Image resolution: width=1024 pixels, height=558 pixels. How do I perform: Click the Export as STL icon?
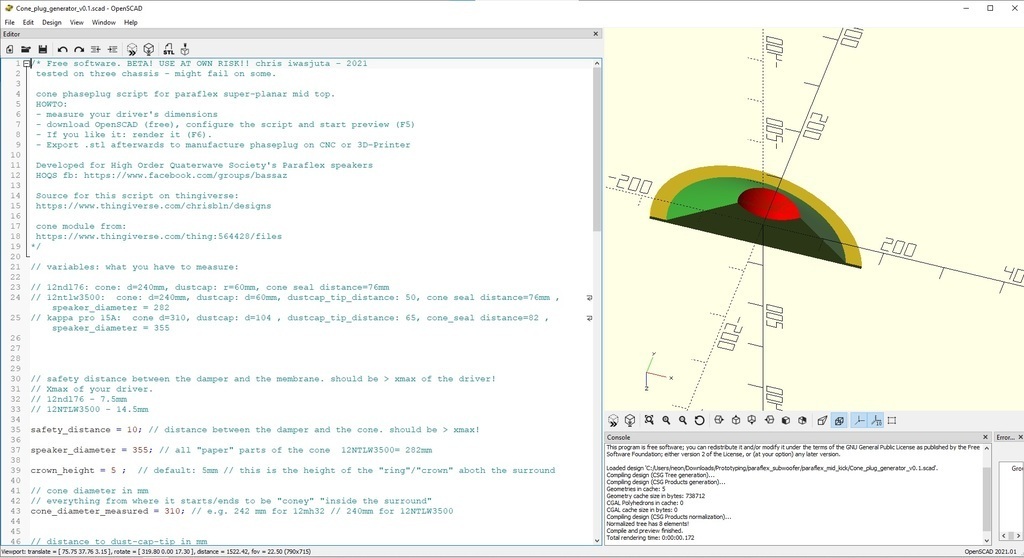[167, 49]
